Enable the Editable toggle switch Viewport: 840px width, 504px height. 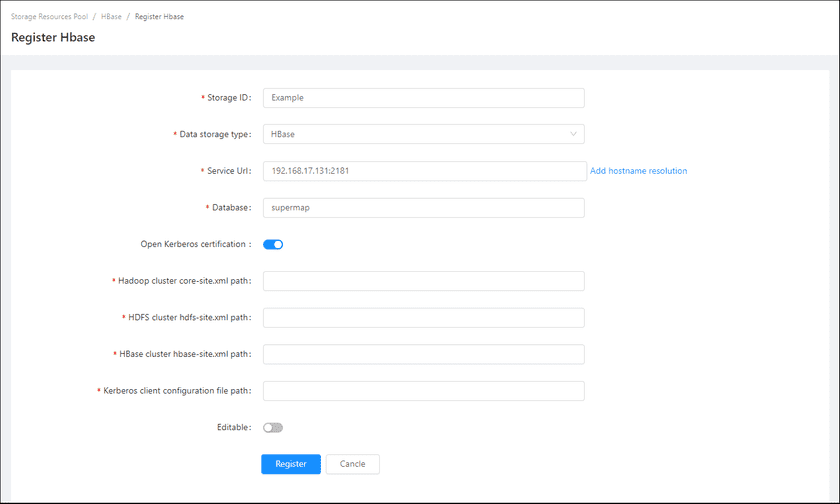(x=273, y=427)
